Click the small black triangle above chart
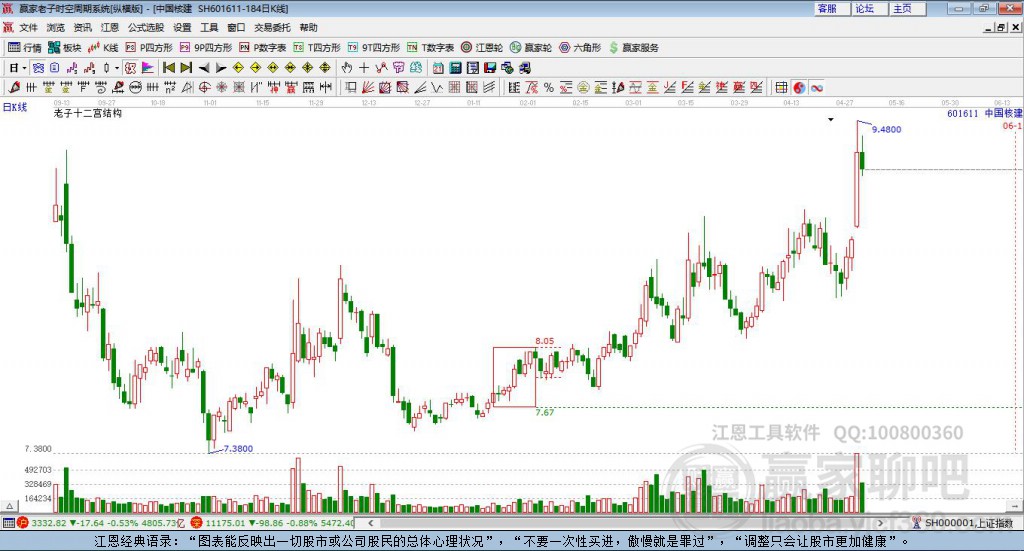The image size is (1024, 551). (831, 119)
